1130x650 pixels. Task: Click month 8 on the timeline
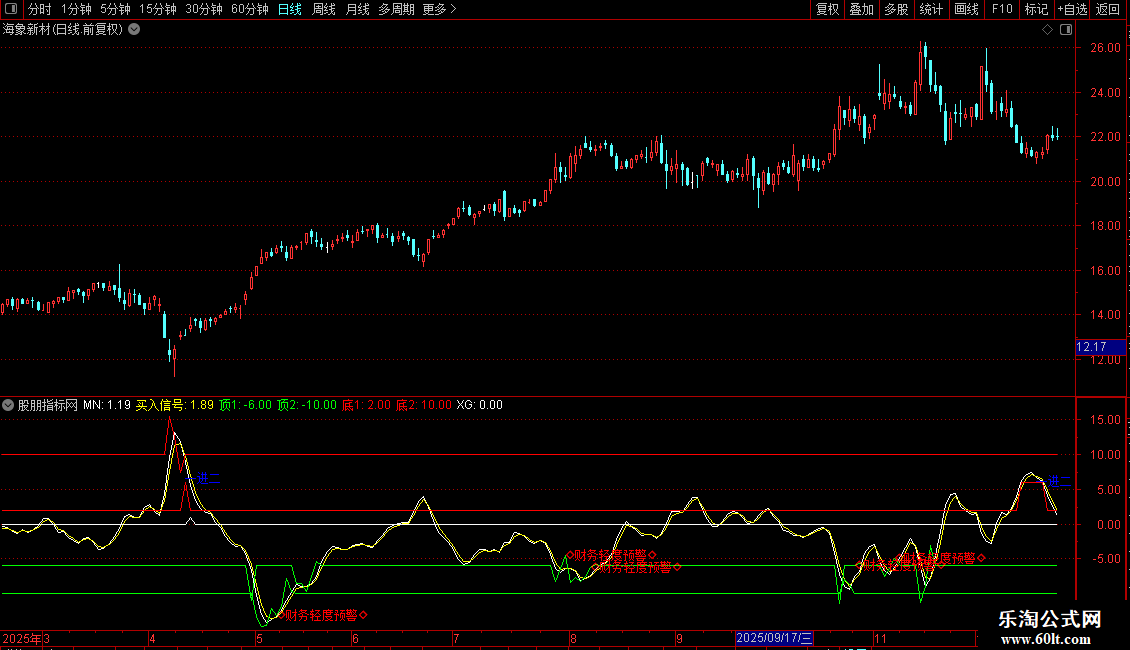tap(573, 638)
